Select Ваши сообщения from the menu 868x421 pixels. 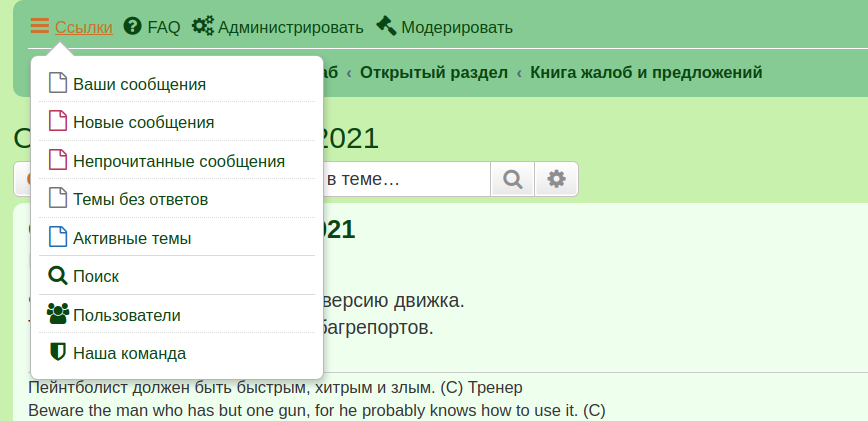tap(139, 84)
